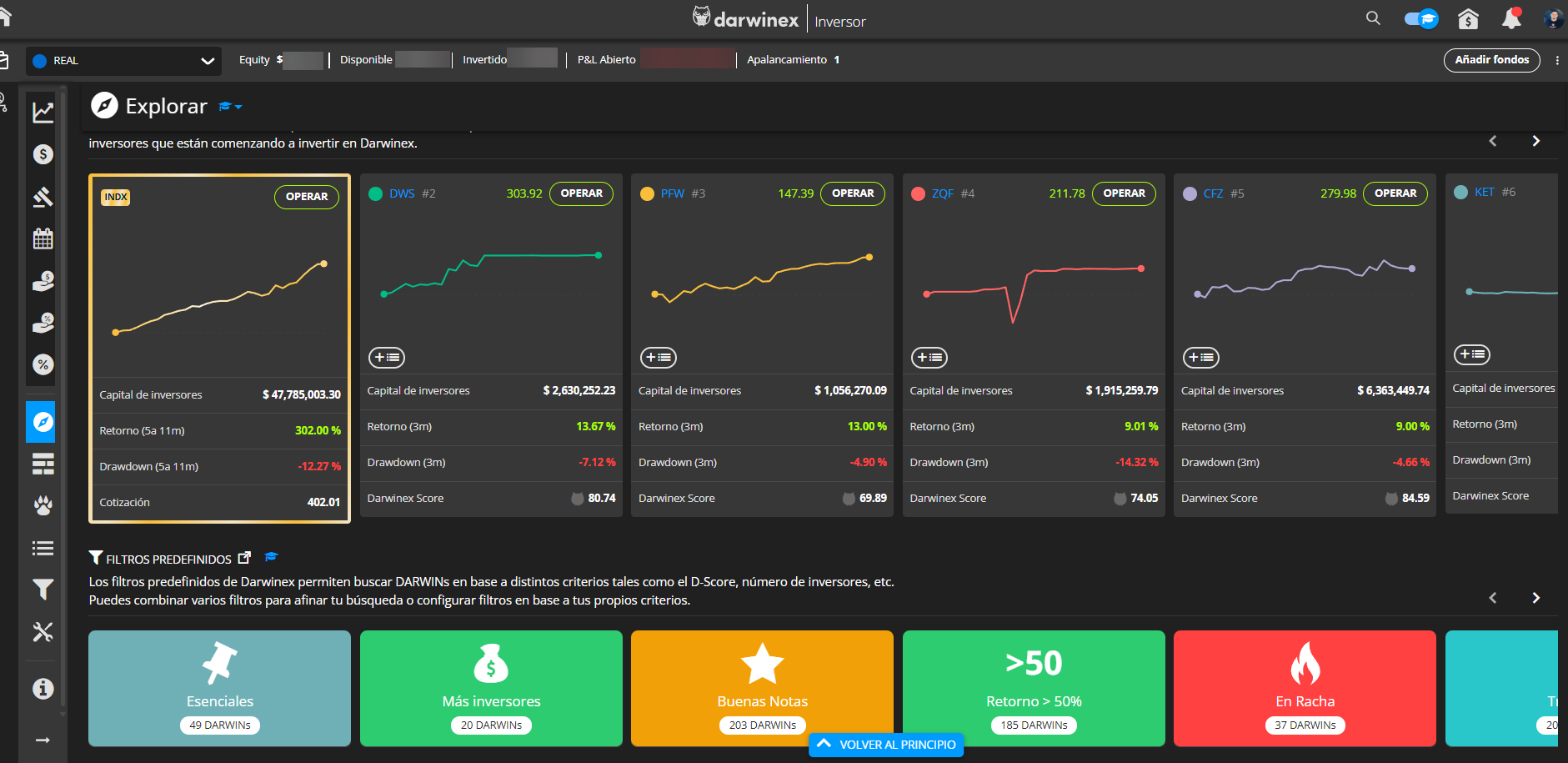
Task: Open the wrench tools sidebar icon
Action: pos(43,632)
